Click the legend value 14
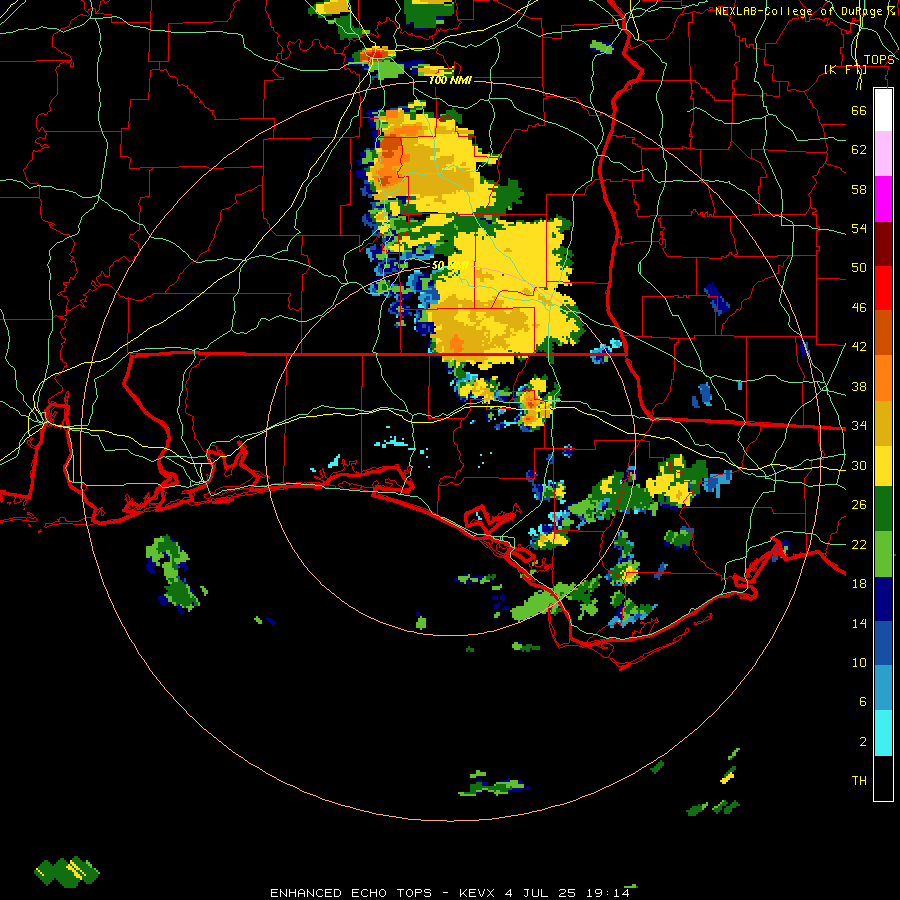The height and width of the screenshot is (900, 900). pyautogui.click(x=859, y=623)
